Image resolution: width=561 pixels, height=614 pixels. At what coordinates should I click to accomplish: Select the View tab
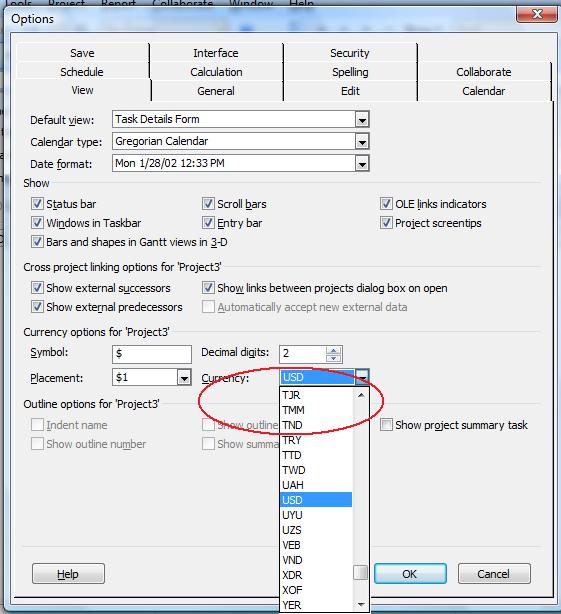click(x=82, y=90)
